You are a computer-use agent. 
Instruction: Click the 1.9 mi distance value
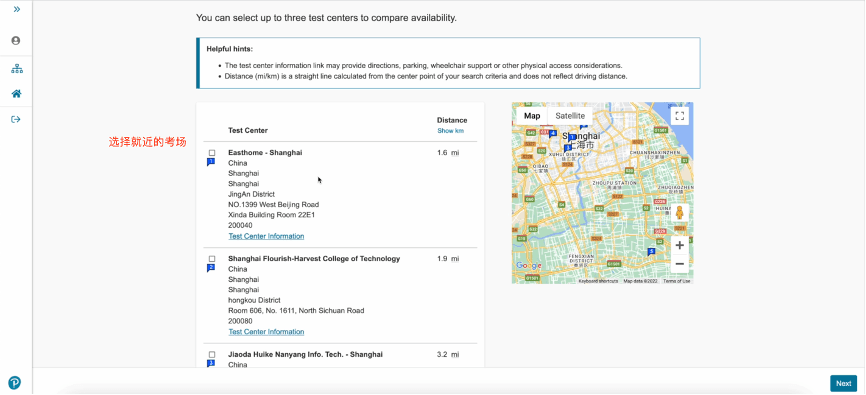point(448,259)
